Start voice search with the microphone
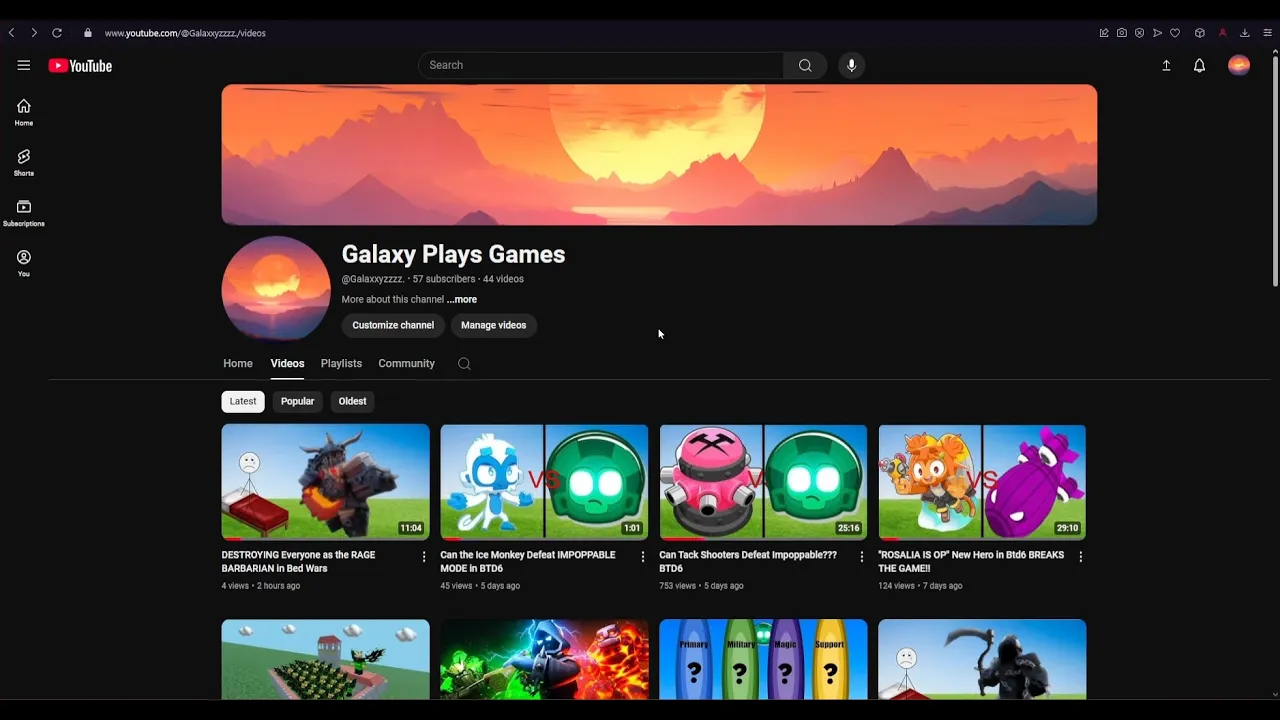Image resolution: width=1280 pixels, height=720 pixels. 851,65
